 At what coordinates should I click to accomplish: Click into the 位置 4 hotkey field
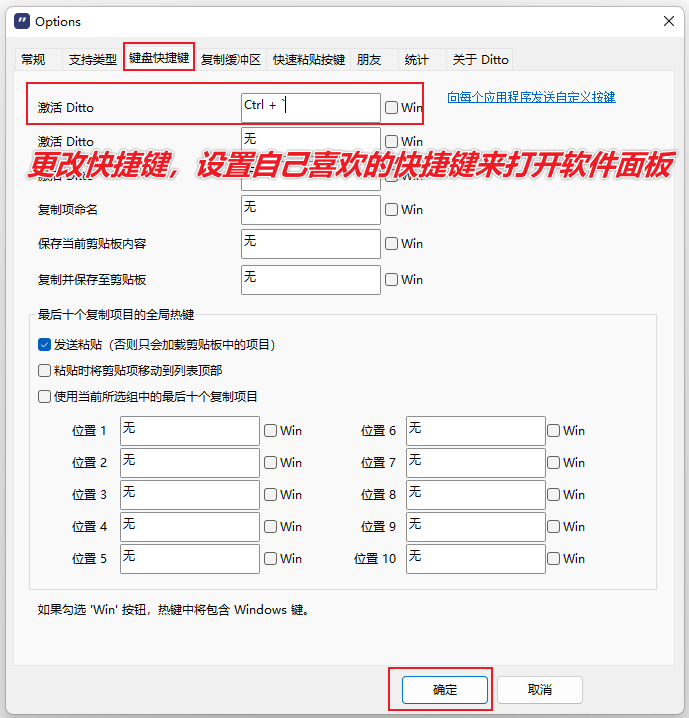pos(190,527)
